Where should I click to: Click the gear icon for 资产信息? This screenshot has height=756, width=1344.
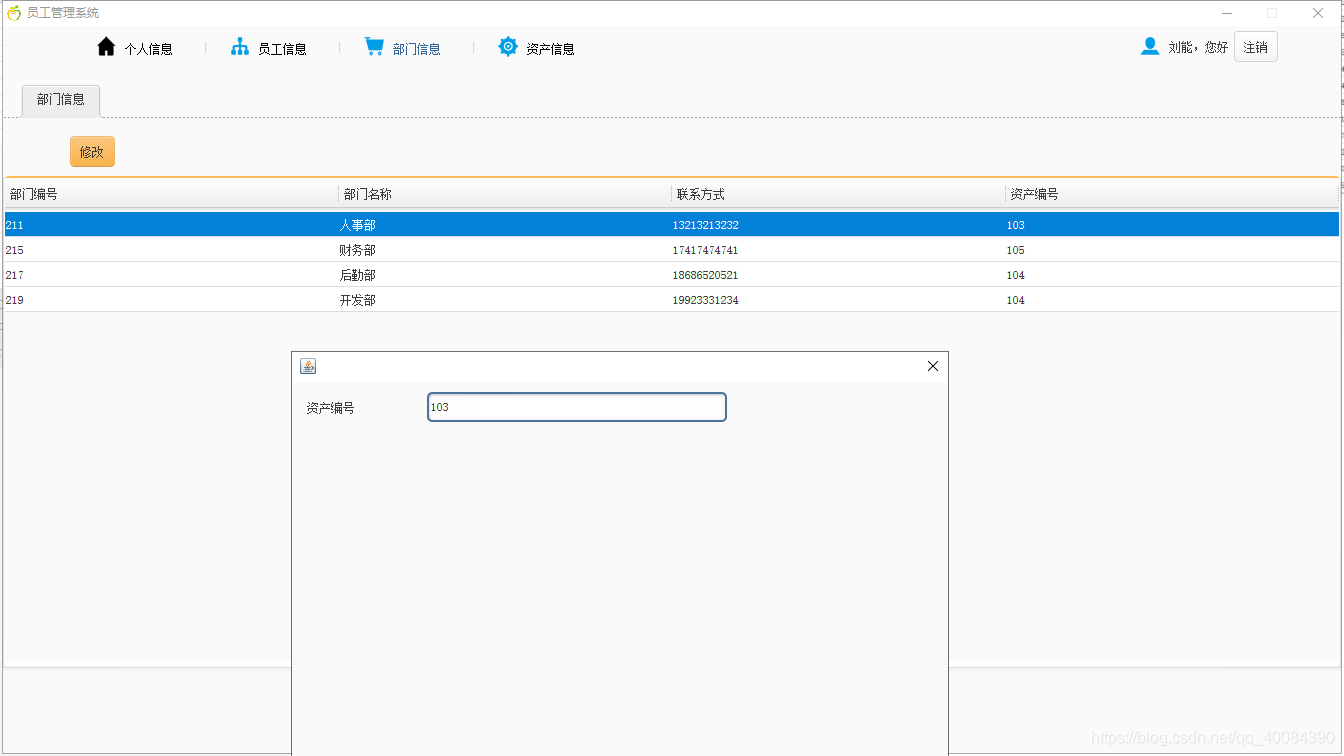(x=508, y=47)
